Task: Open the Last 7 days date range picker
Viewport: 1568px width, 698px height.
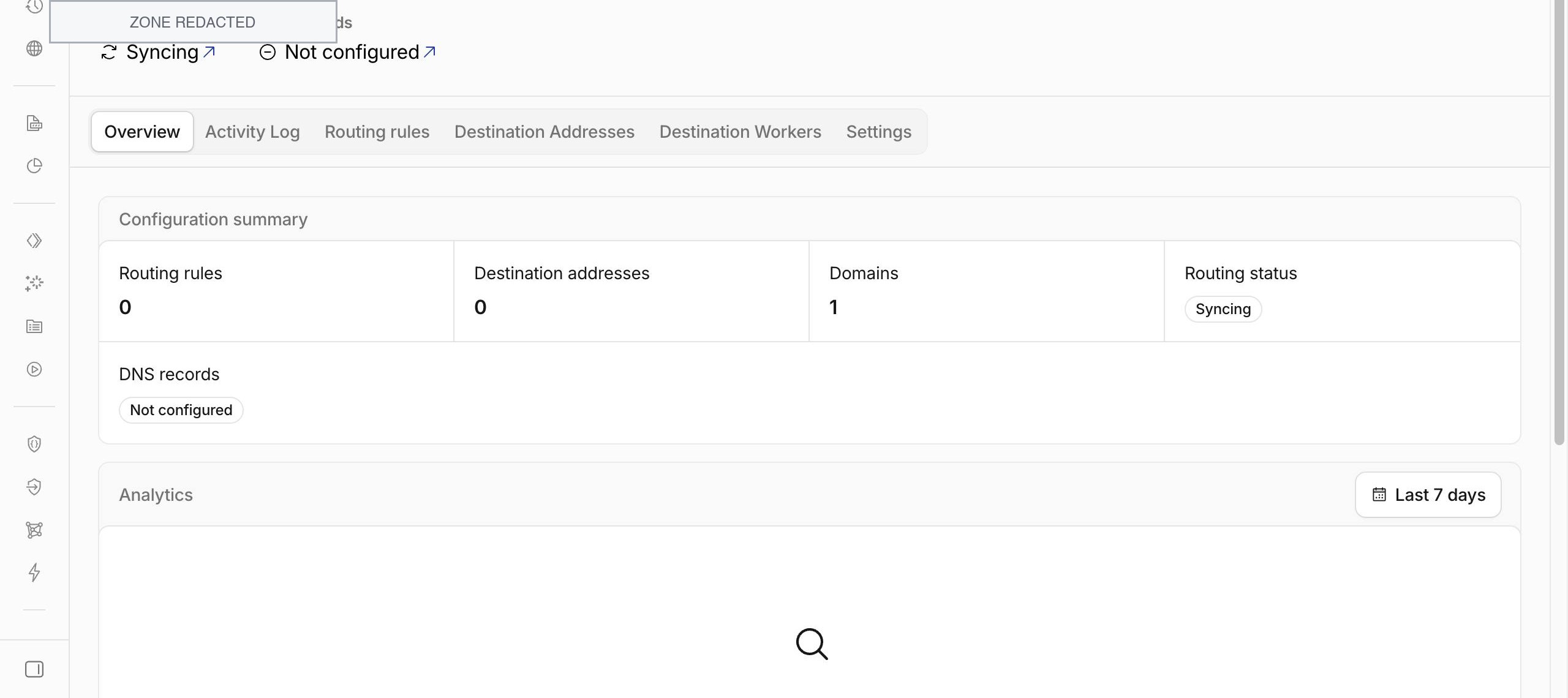Action: tap(1428, 495)
